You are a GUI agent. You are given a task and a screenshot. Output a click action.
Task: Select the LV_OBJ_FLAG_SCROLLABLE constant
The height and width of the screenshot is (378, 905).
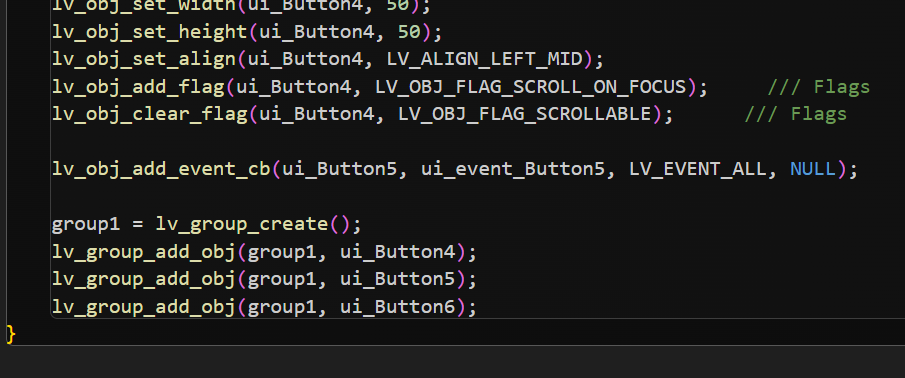[x=525, y=114]
